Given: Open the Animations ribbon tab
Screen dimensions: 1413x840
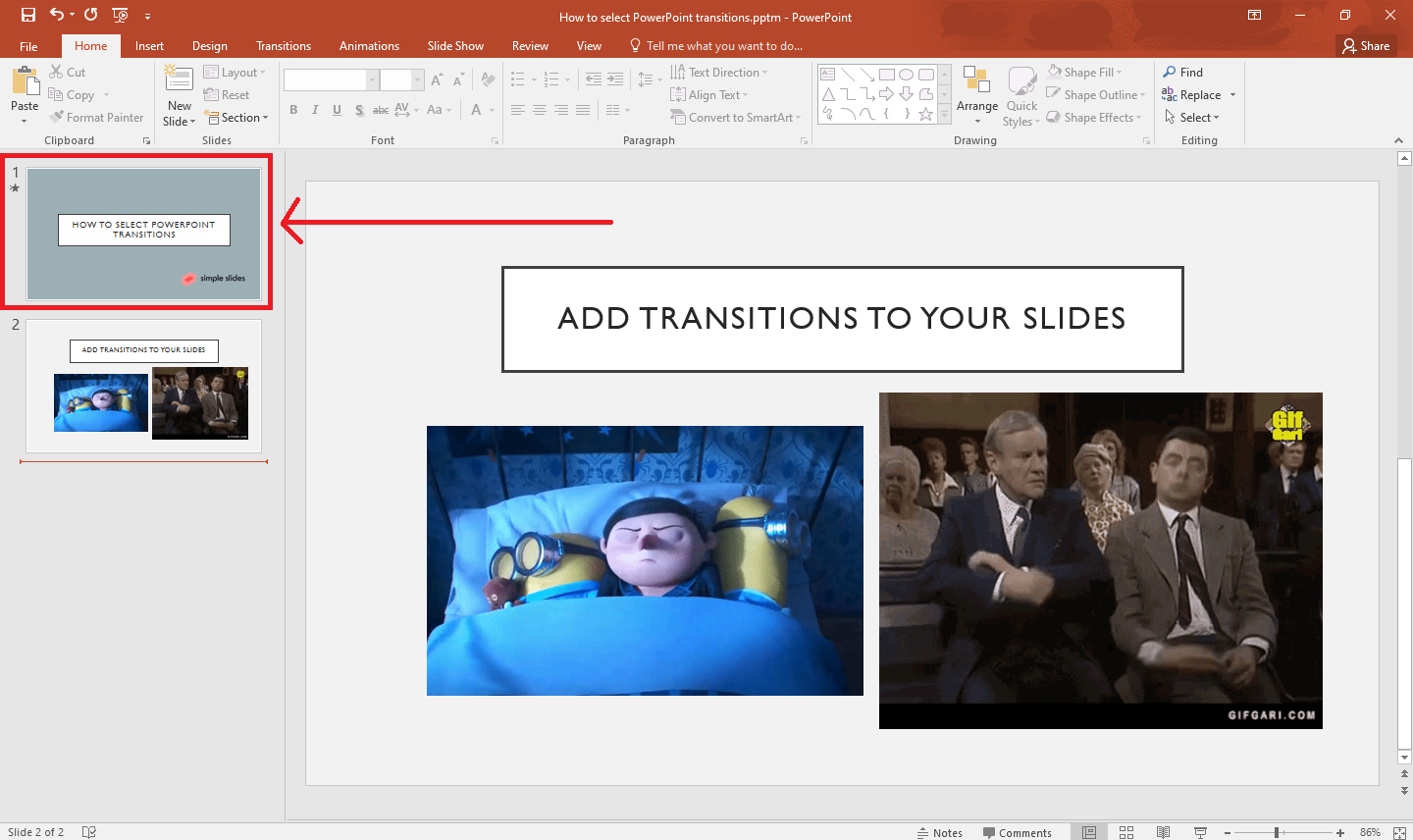Looking at the screenshot, I should (368, 45).
